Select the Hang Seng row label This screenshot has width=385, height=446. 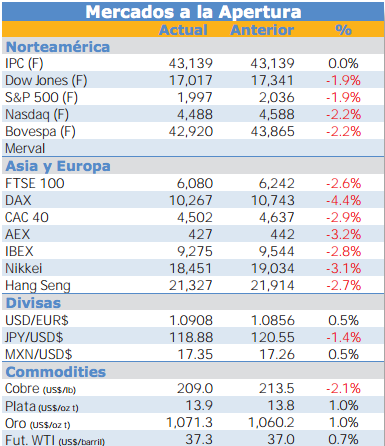pos(38,286)
